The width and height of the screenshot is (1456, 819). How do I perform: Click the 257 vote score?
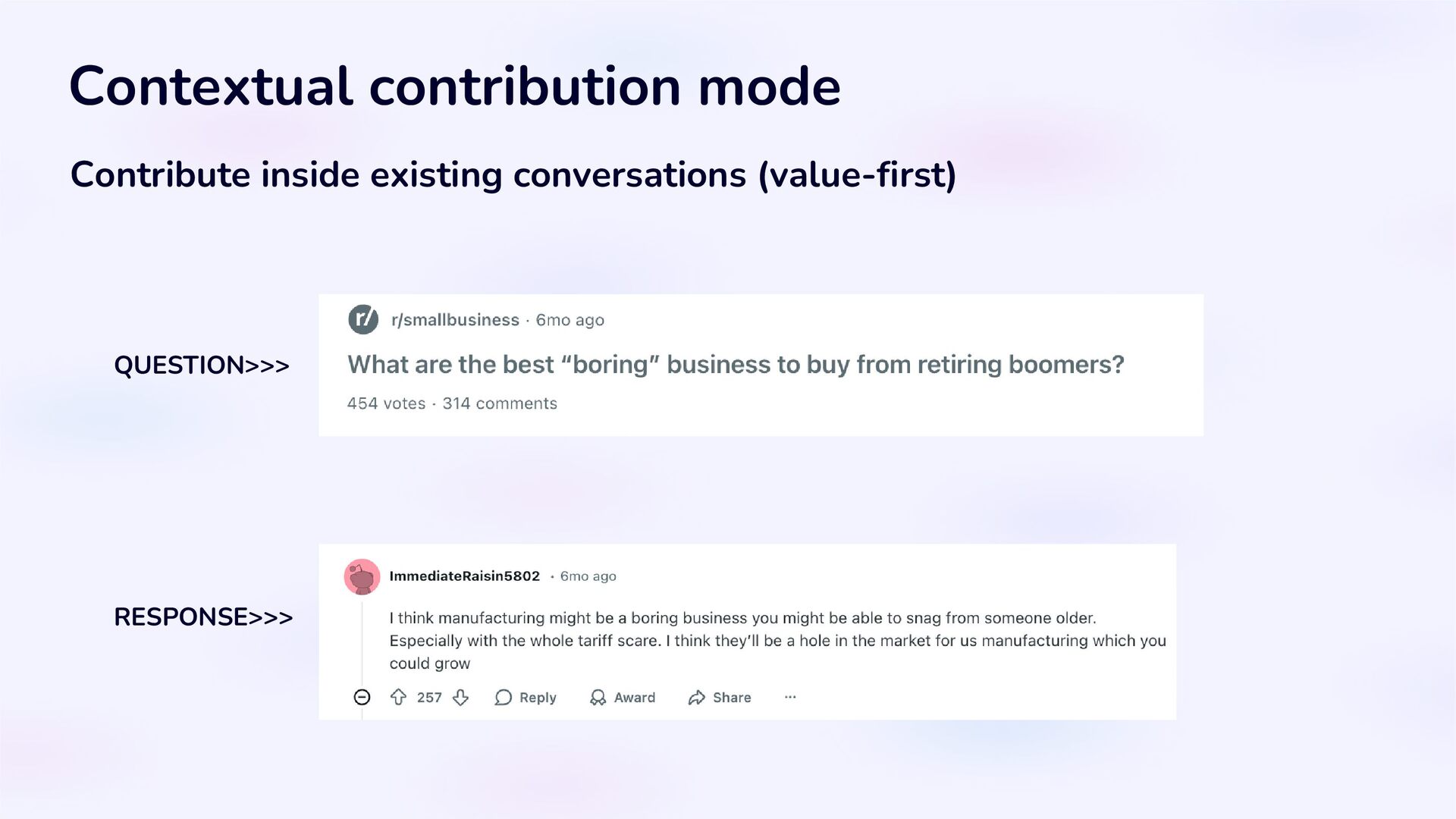429,698
